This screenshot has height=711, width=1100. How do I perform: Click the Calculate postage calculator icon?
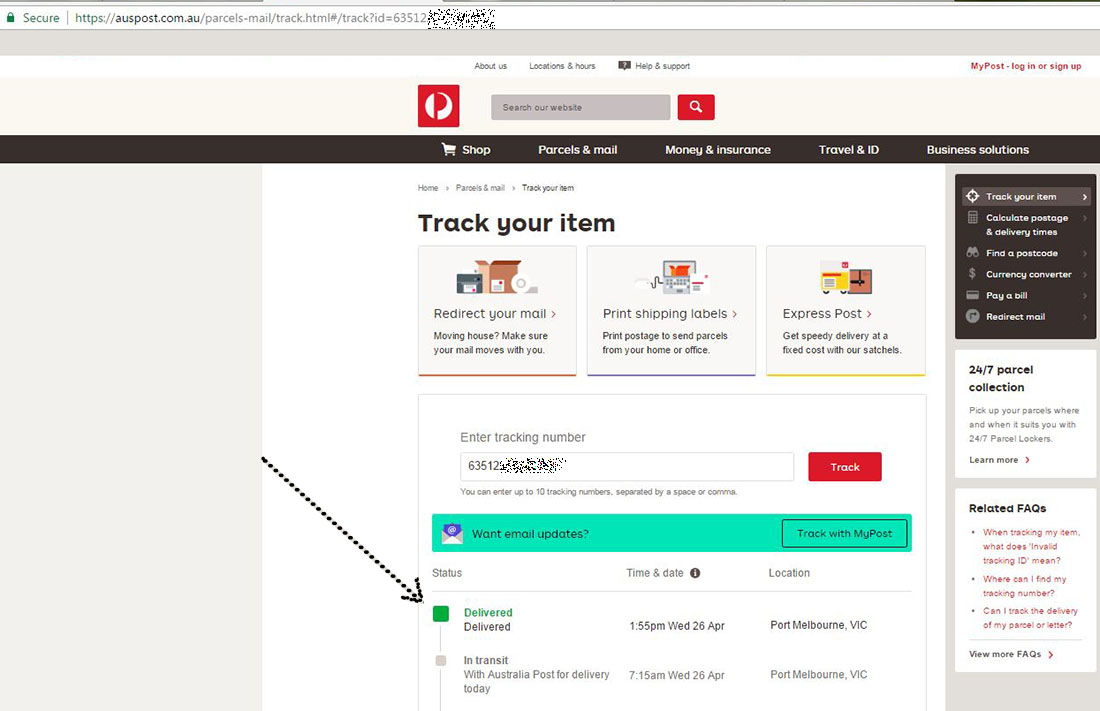(972, 217)
